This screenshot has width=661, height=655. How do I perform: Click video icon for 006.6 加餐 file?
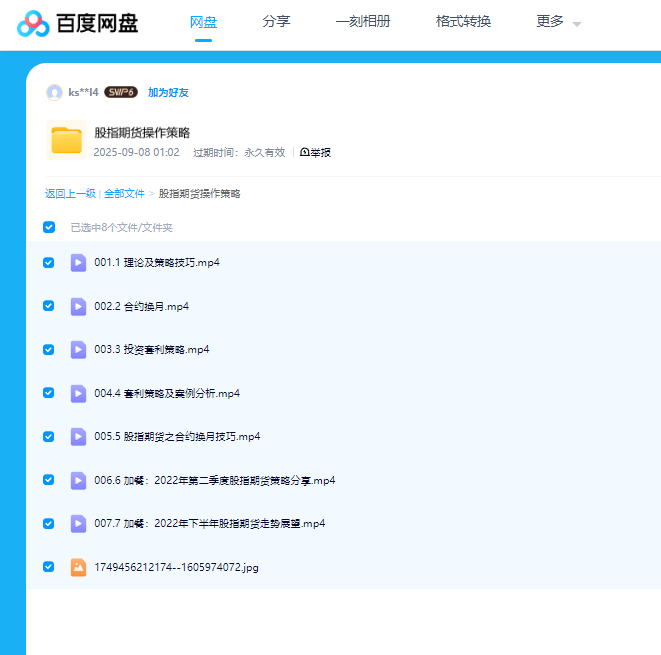(78, 480)
